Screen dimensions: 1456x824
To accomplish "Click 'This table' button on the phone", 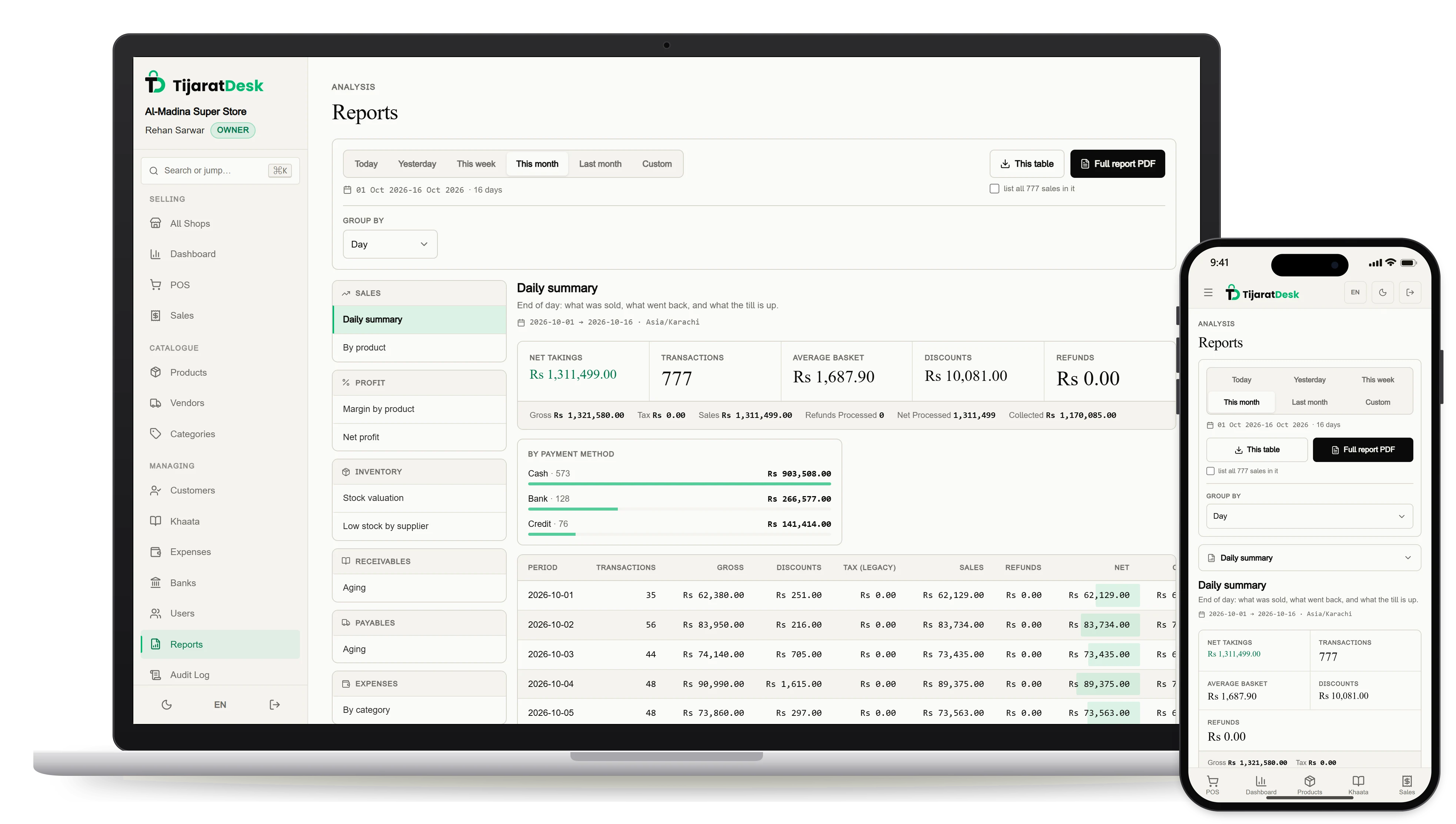I will click(x=1257, y=450).
